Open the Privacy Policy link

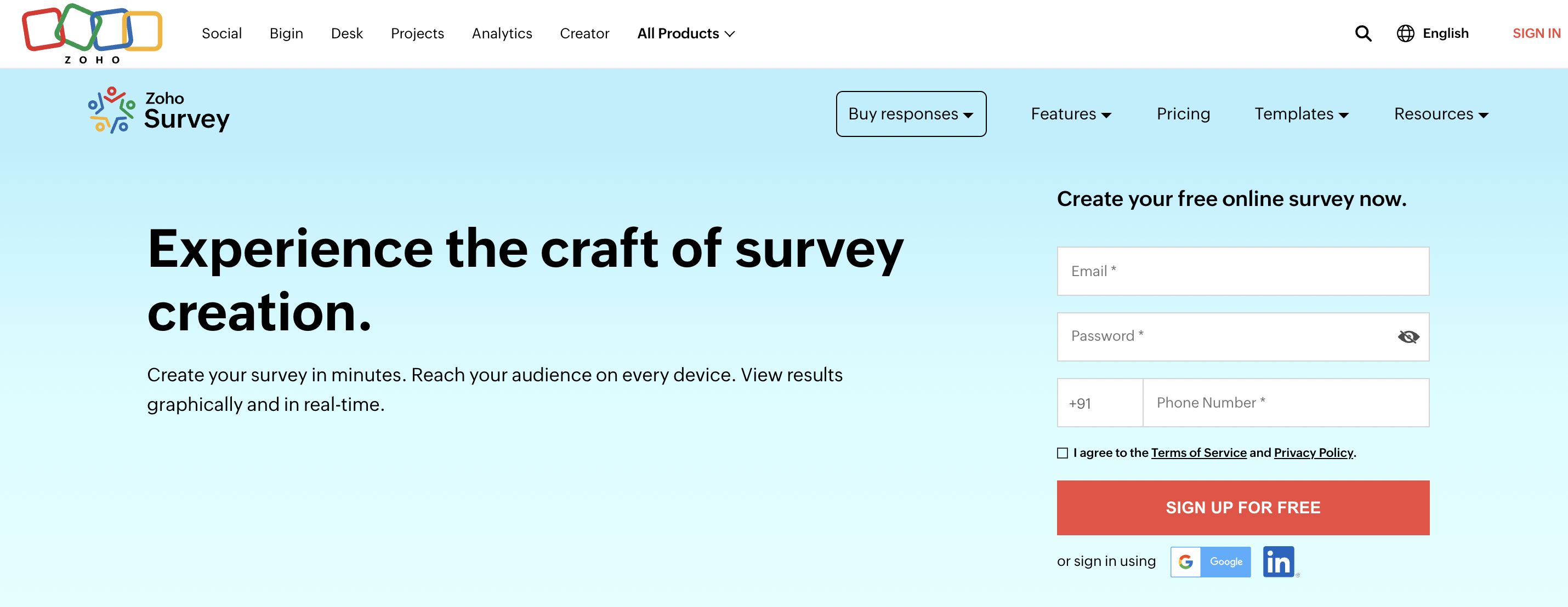point(1313,453)
